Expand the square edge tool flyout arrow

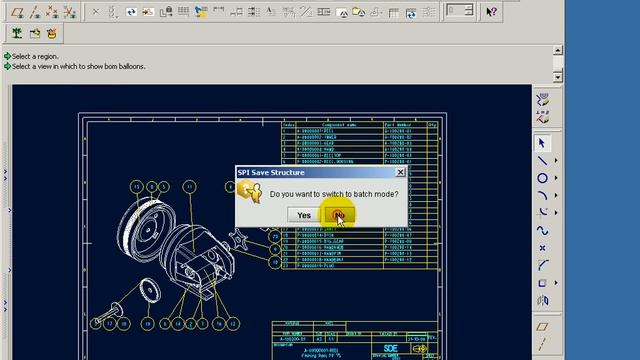(556, 283)
